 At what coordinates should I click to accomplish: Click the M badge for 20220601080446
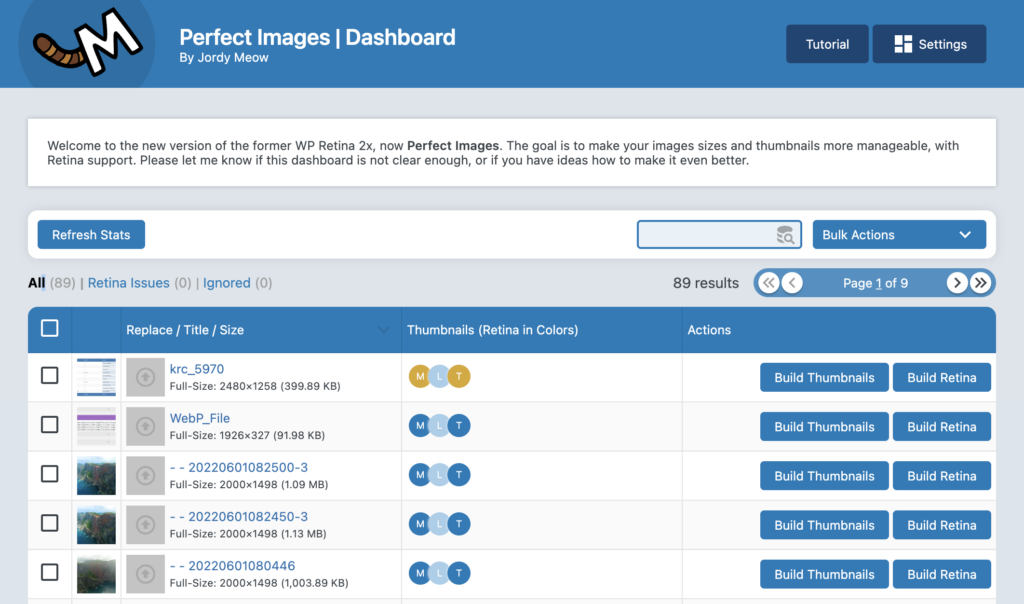point(420,573)
